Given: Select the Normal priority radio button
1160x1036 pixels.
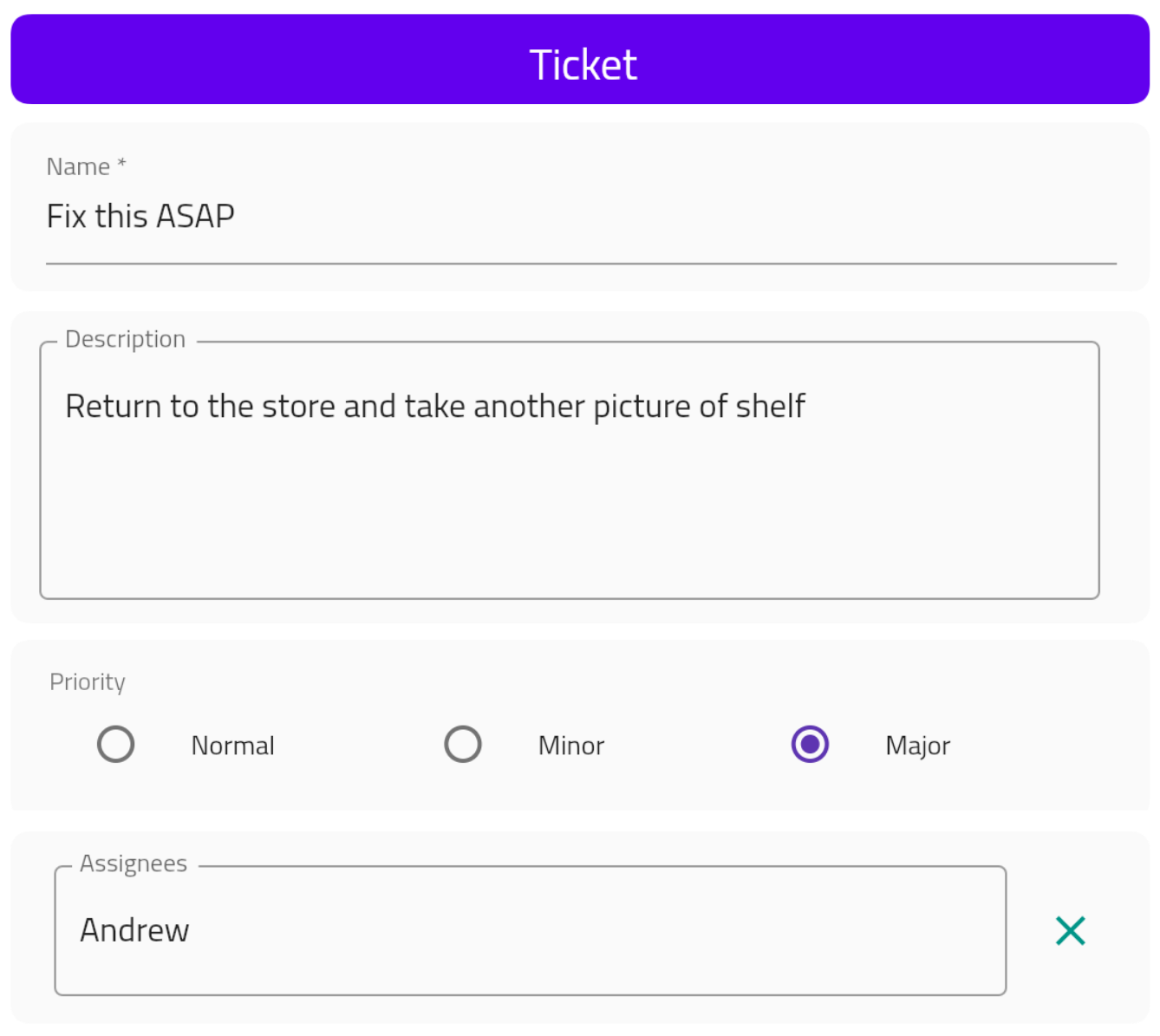Looking at the screenshot, I should [115, 744].
